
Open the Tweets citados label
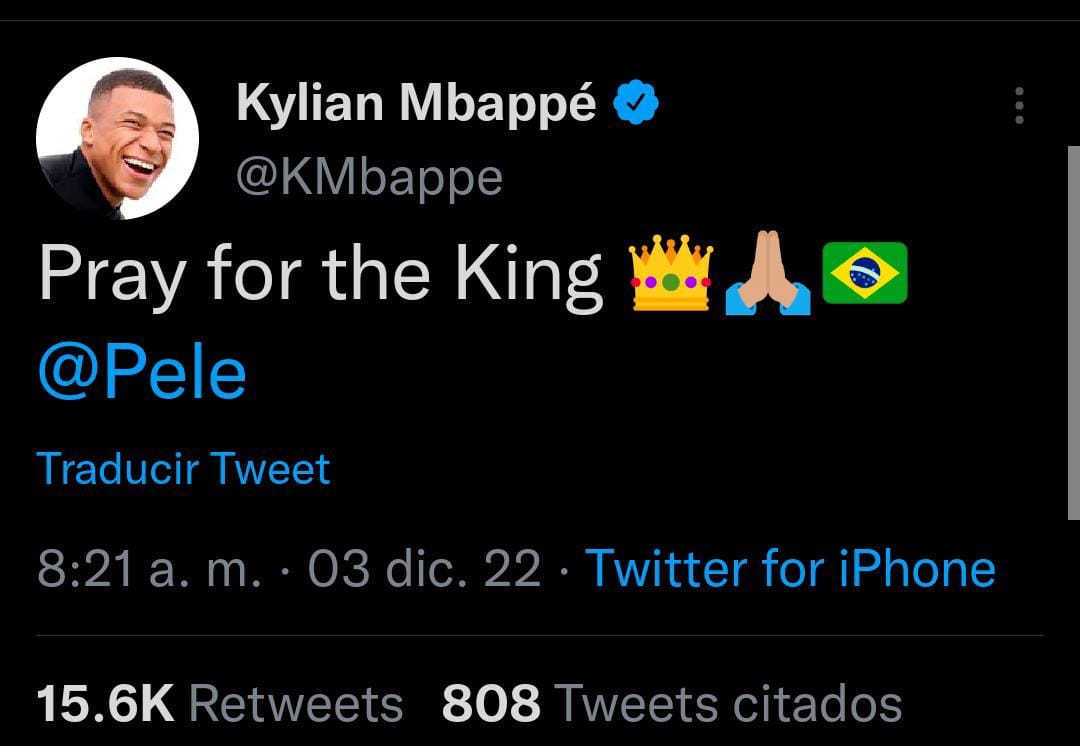tap(727, 703)
